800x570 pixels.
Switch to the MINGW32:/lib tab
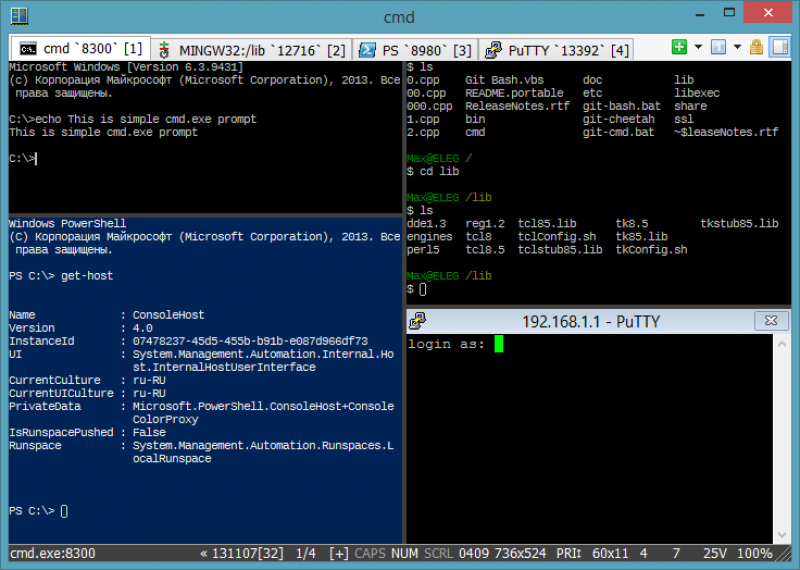[x=252, y=50]
